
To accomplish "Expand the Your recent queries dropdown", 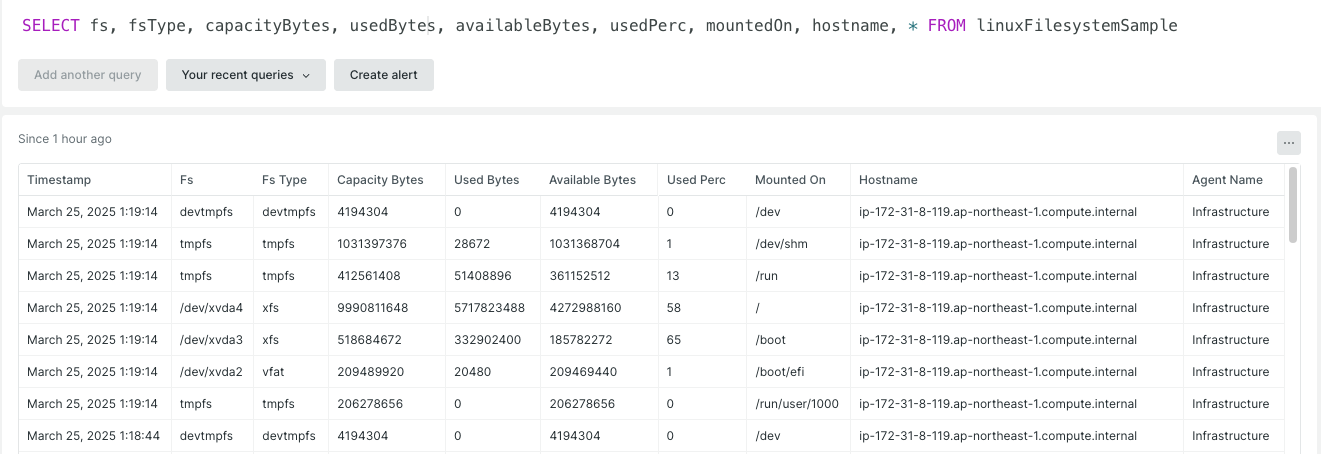I will (x=246, y=75).
